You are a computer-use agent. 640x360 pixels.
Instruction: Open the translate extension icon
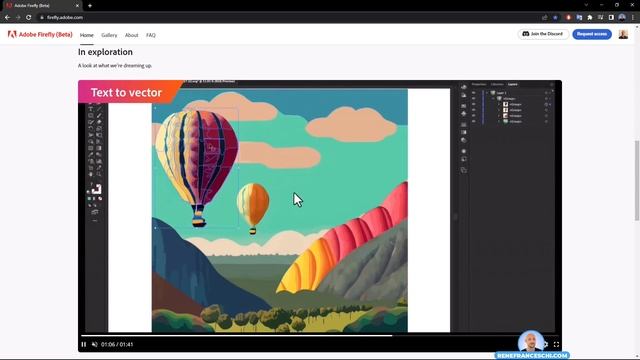click(579, 18)
